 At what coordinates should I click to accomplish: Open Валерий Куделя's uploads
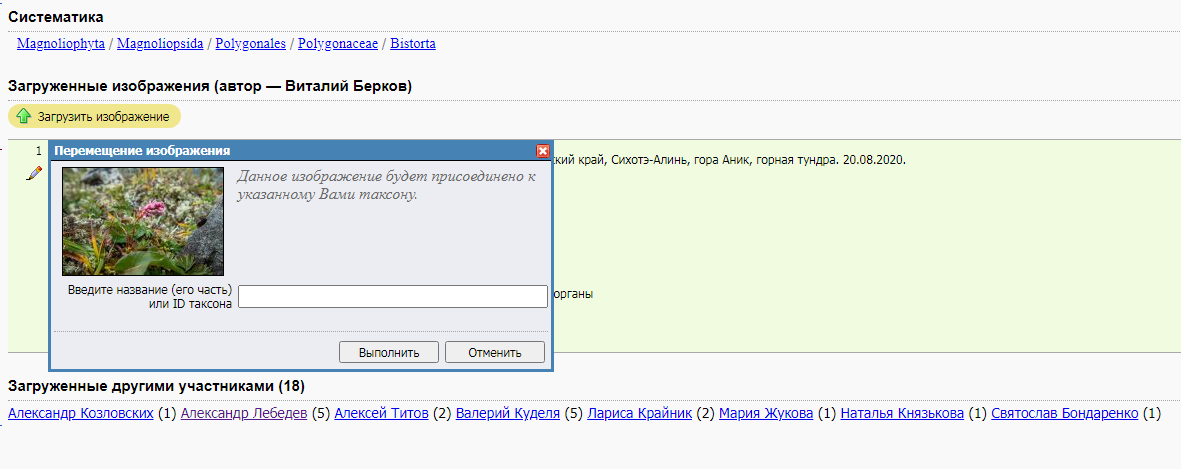[508, 413]
